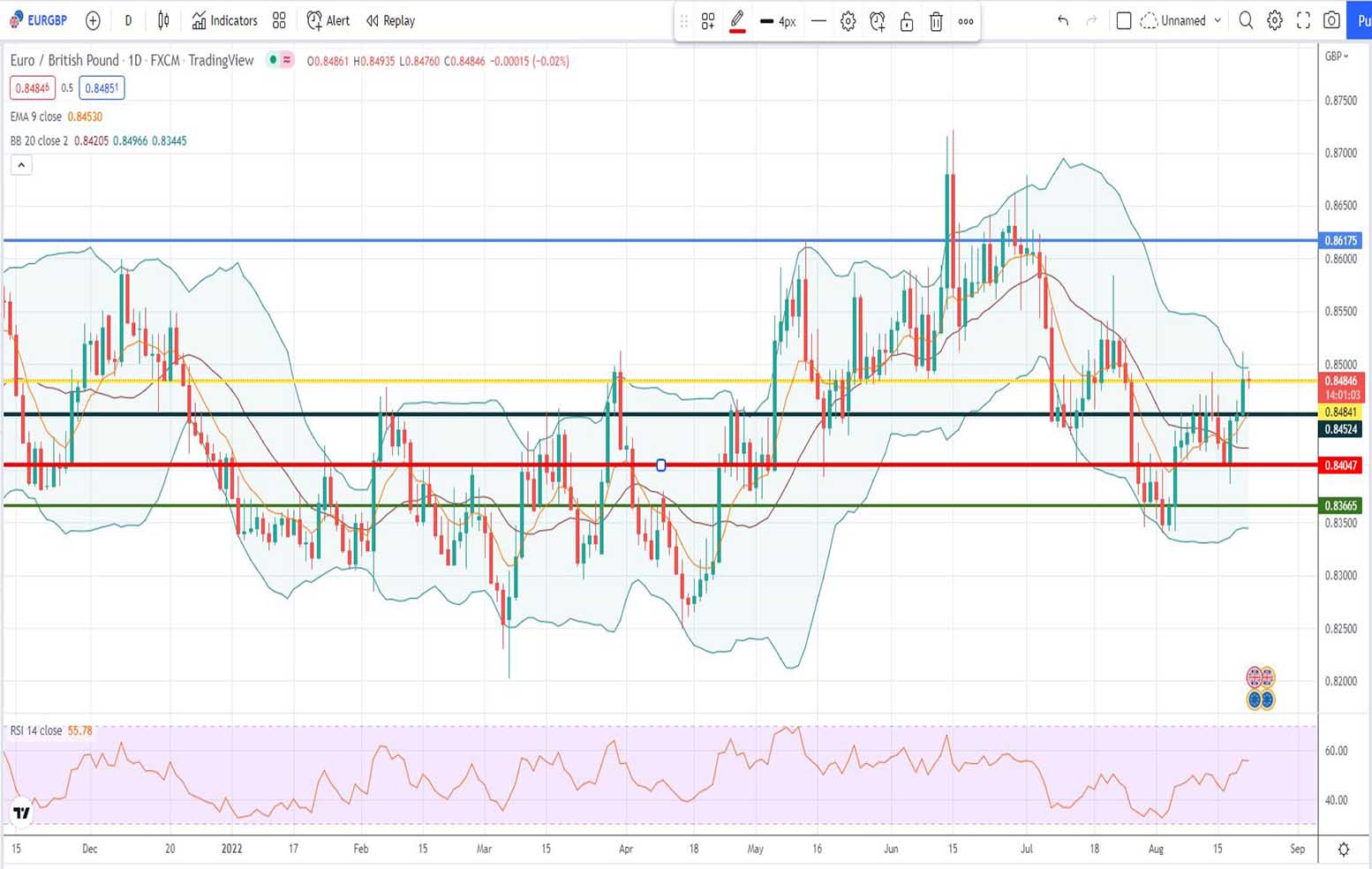Image resolution: width=1372 pixels, height=869 pixels.
Task: Click the Alert button in top toolbar
Action: pos(328,20)
